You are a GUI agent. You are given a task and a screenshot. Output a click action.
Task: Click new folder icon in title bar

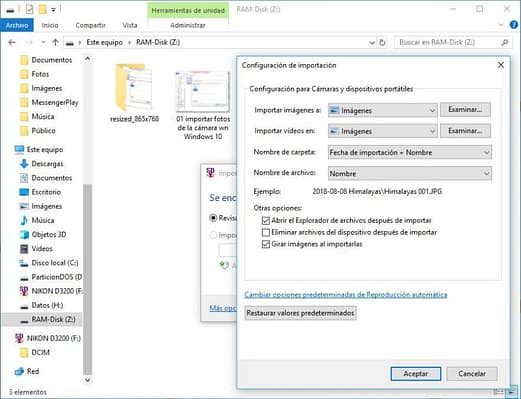(42, 9)
